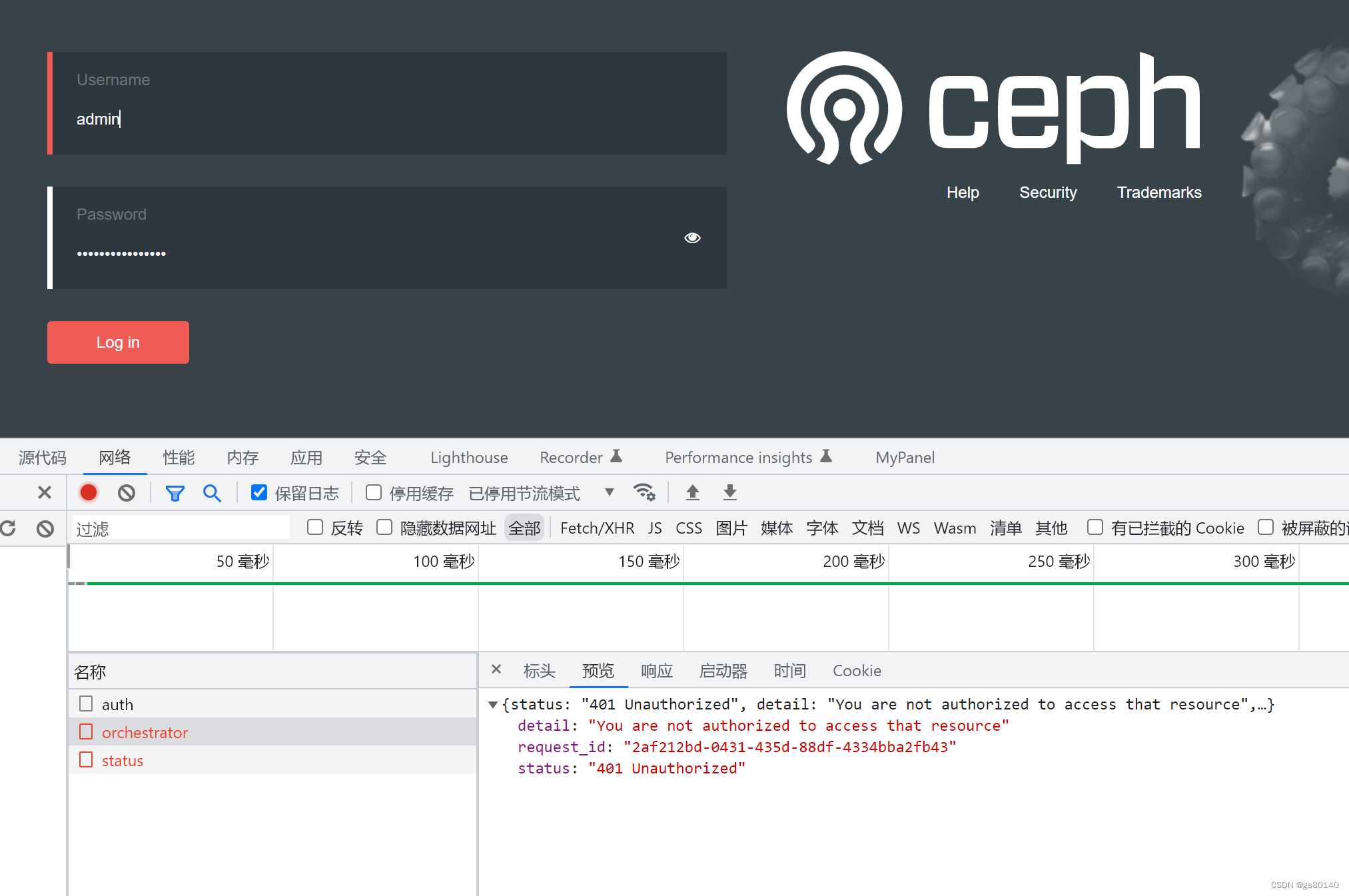Switch to the 响应 tab
This screenshot has height=896, width=1349.
click(656, 671)
